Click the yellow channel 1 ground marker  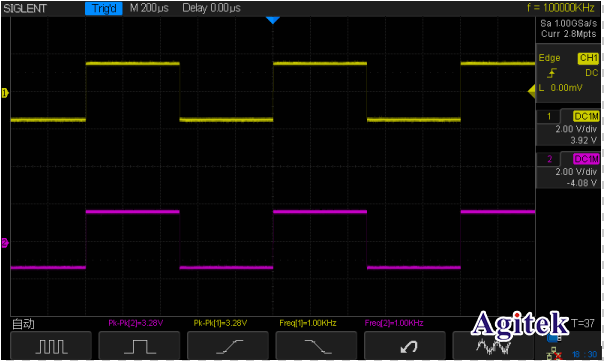point(5,93)
